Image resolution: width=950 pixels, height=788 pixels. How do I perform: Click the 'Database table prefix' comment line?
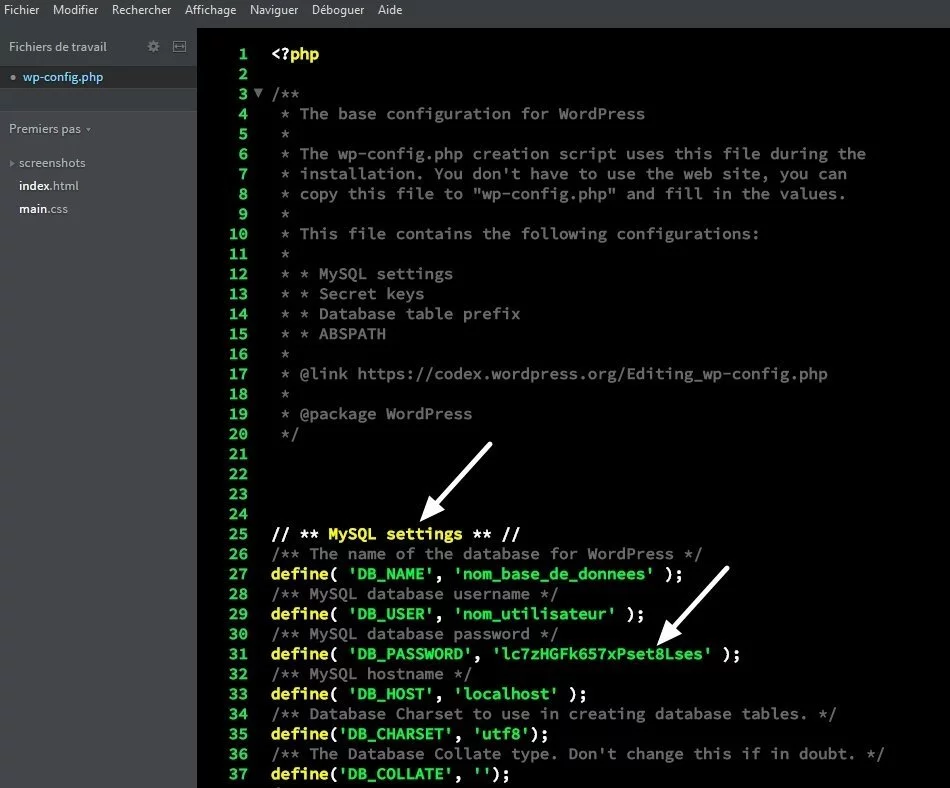(x=419, y=314)
